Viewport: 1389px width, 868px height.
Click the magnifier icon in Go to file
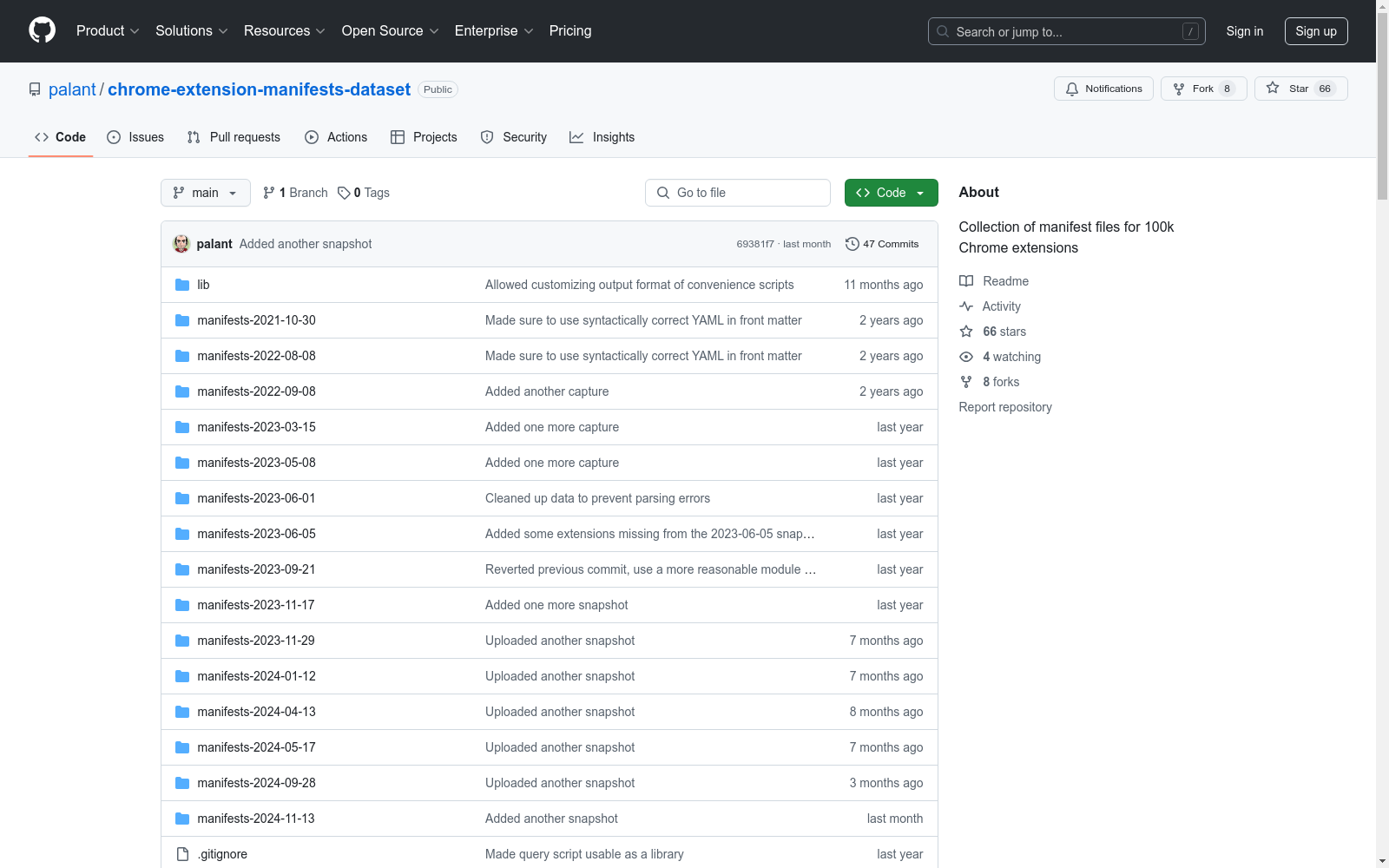click(x=663, y=193)
